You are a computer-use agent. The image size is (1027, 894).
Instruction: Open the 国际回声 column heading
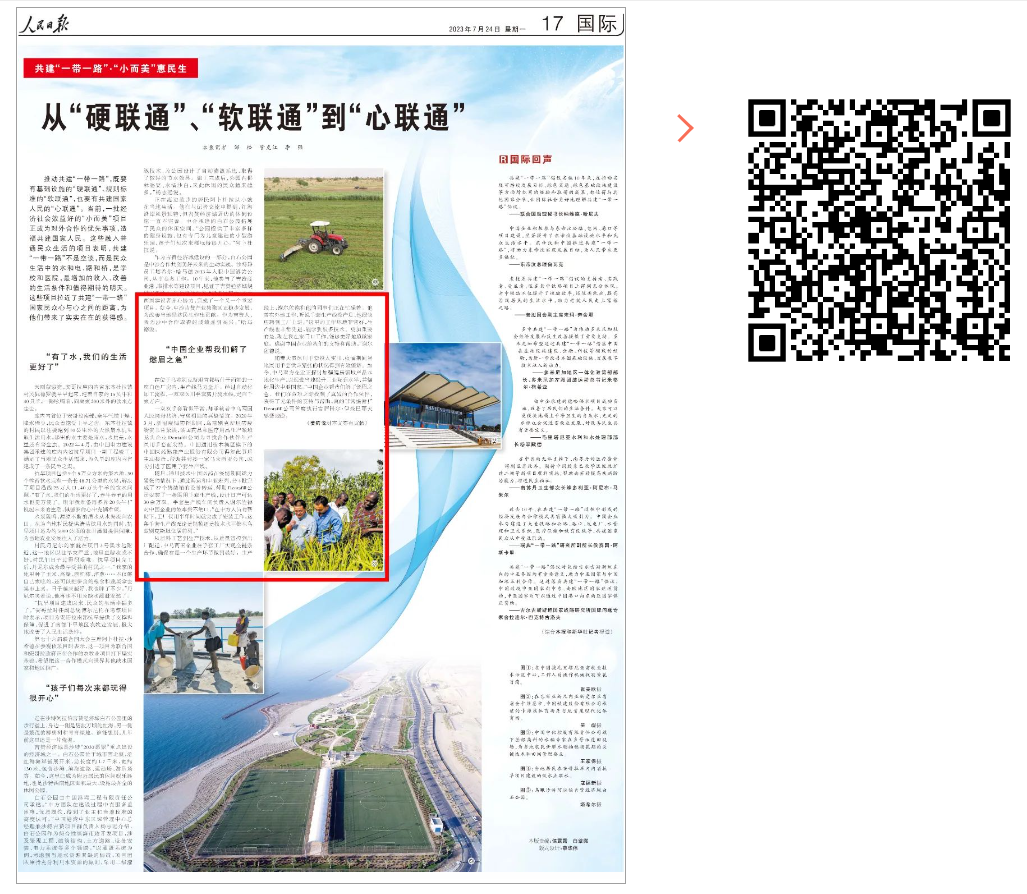point(526,159)
